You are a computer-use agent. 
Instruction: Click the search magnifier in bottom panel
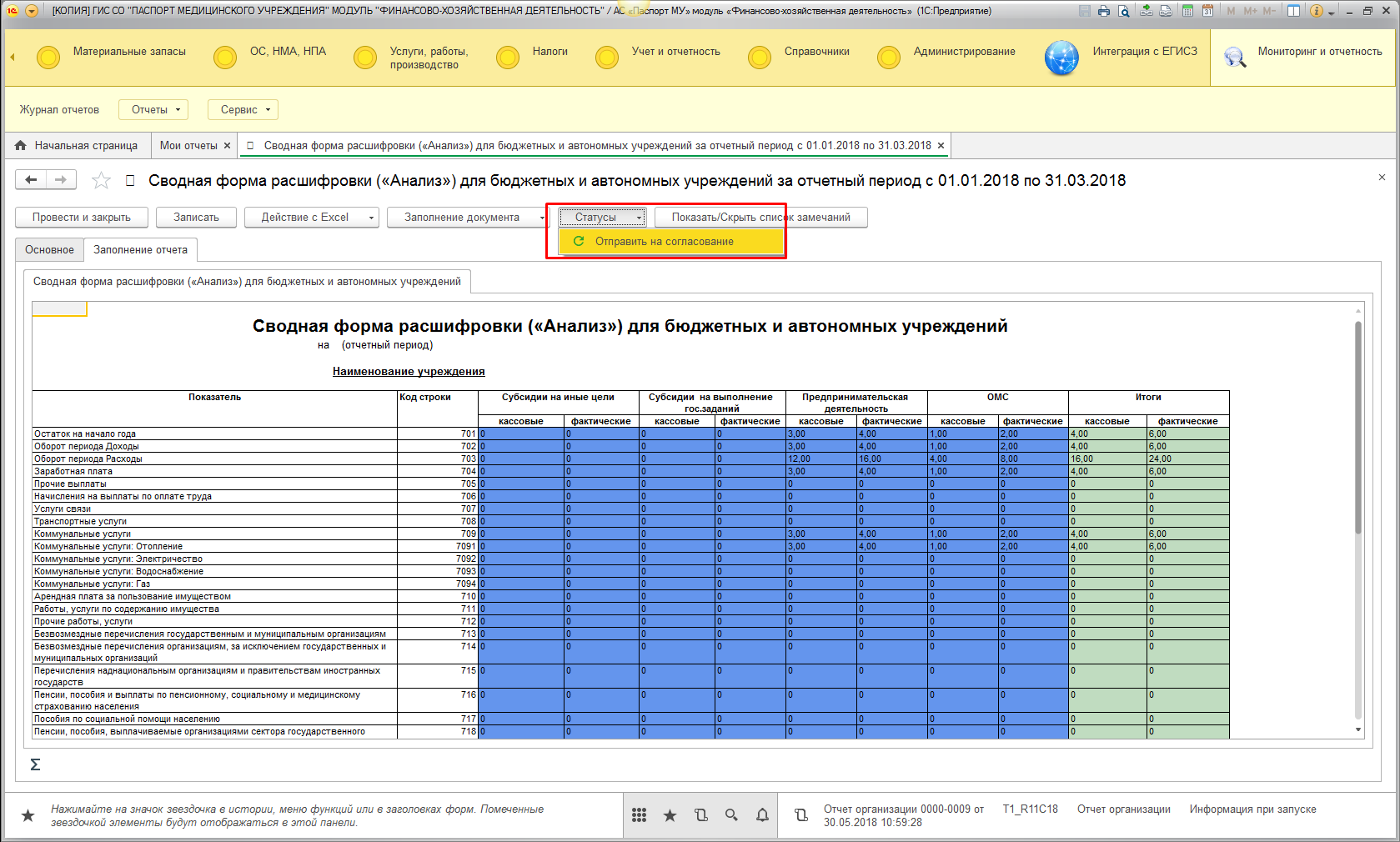(x=731, y=815)
